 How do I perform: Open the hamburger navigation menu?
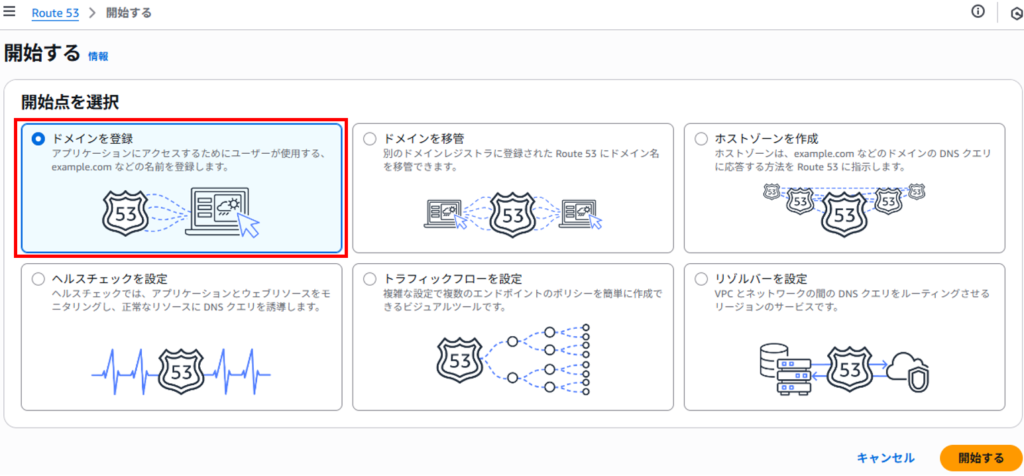point(10,12)
